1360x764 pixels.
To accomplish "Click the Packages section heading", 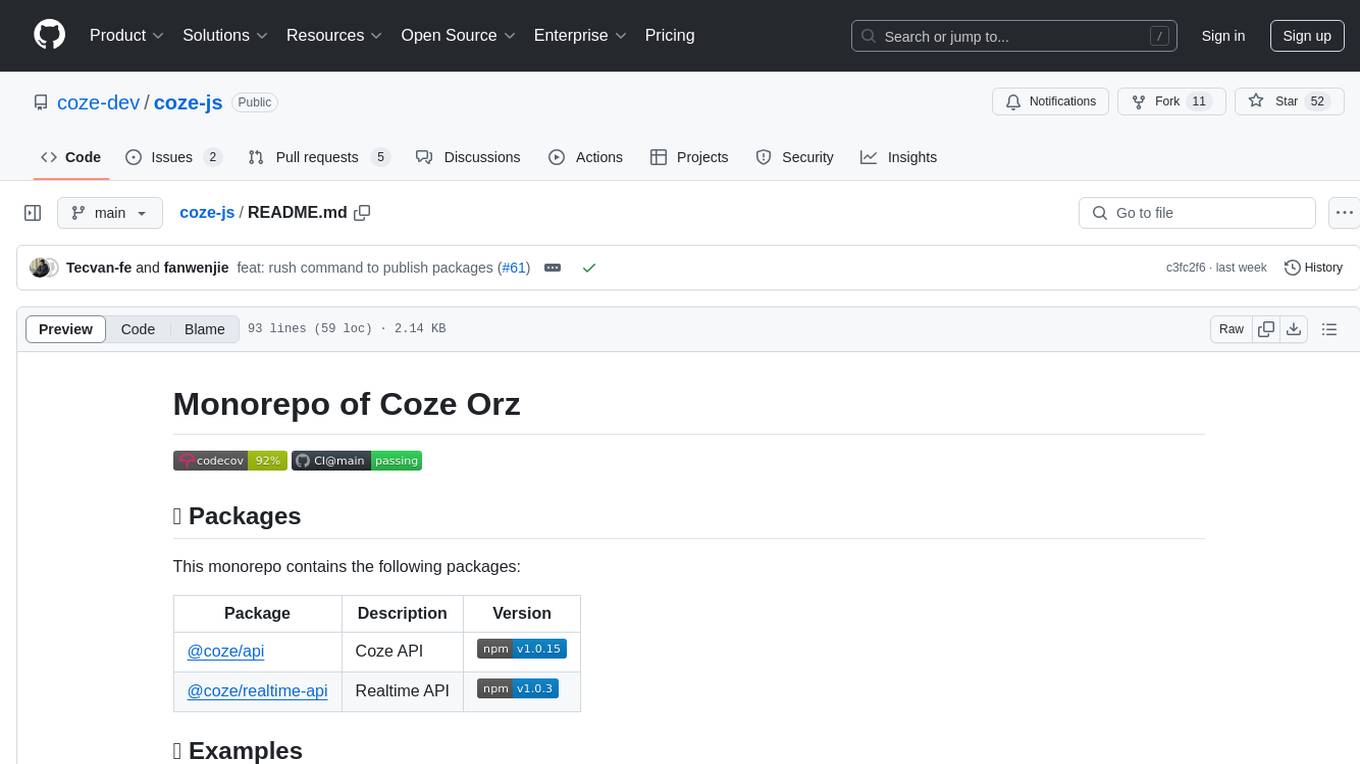I will [x=237, y=516].
